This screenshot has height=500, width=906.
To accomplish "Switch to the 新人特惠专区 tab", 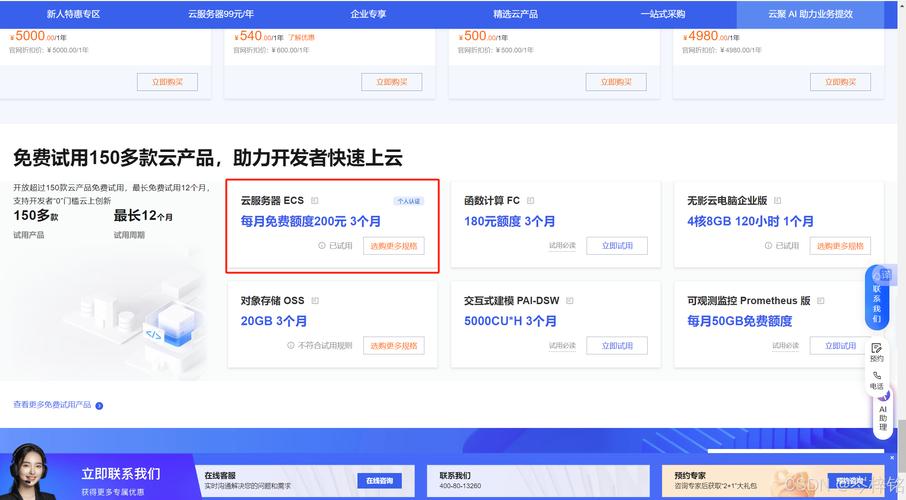I will tap(73, 14).
